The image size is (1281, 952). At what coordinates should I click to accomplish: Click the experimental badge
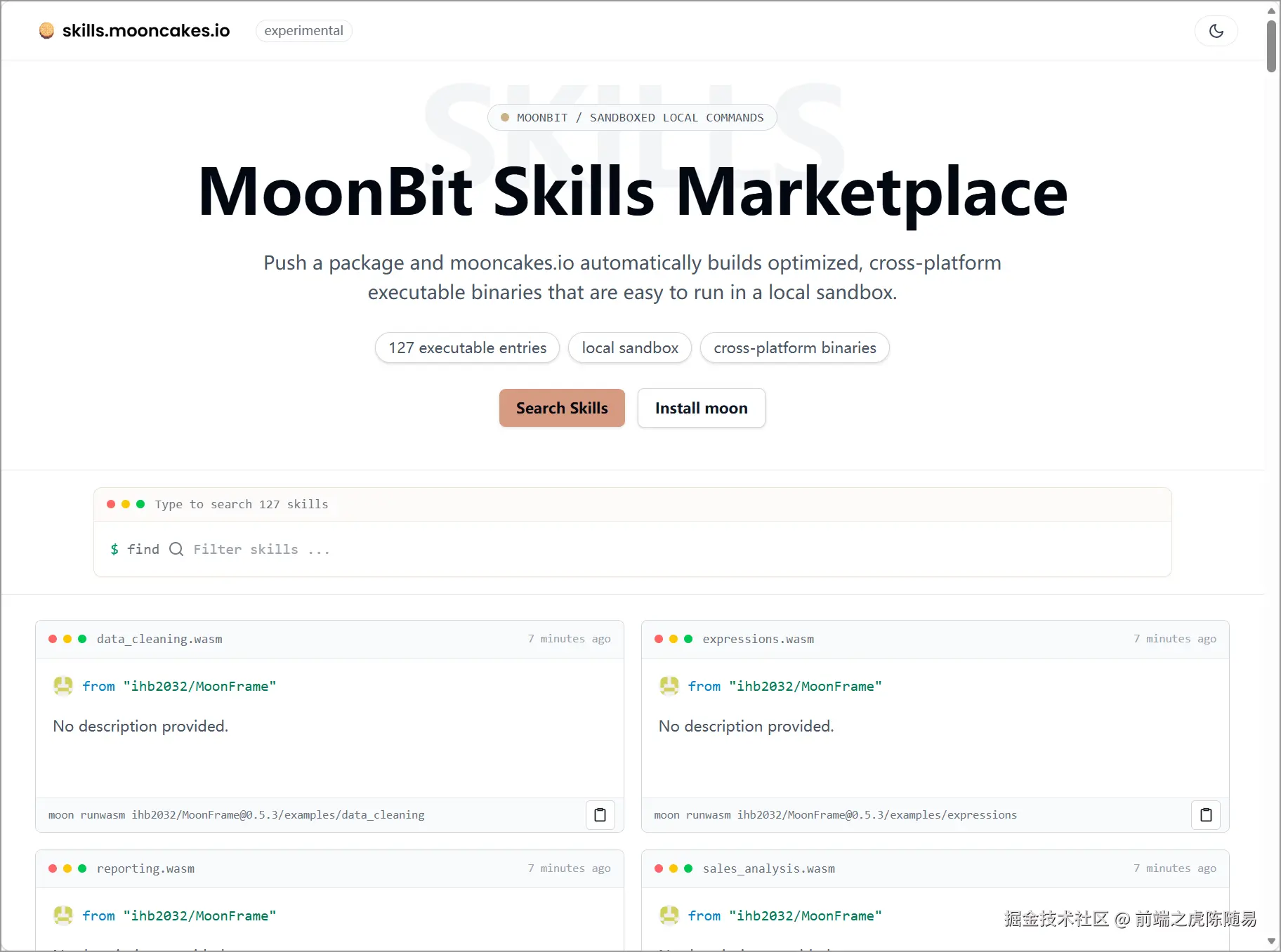(303, 31)
